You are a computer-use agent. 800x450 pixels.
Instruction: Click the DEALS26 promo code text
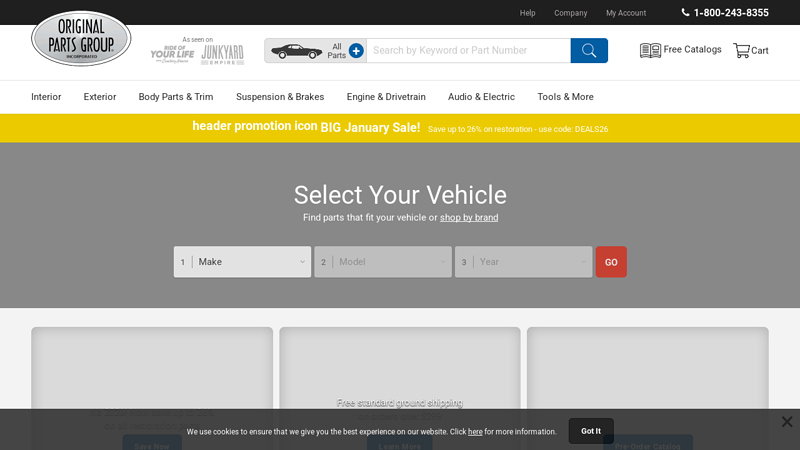click(591, 129)
